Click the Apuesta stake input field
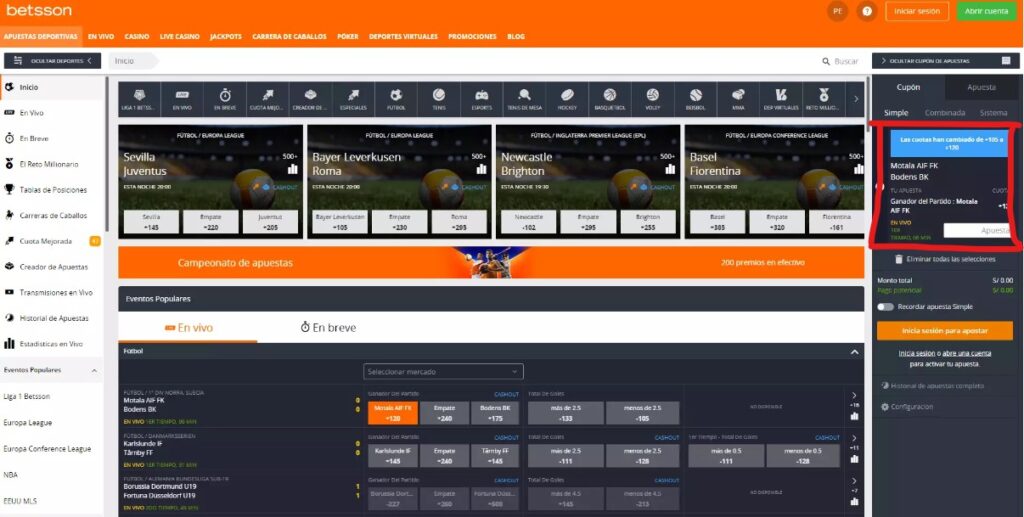The image size is (1024, 517). (x=978, y=230)
